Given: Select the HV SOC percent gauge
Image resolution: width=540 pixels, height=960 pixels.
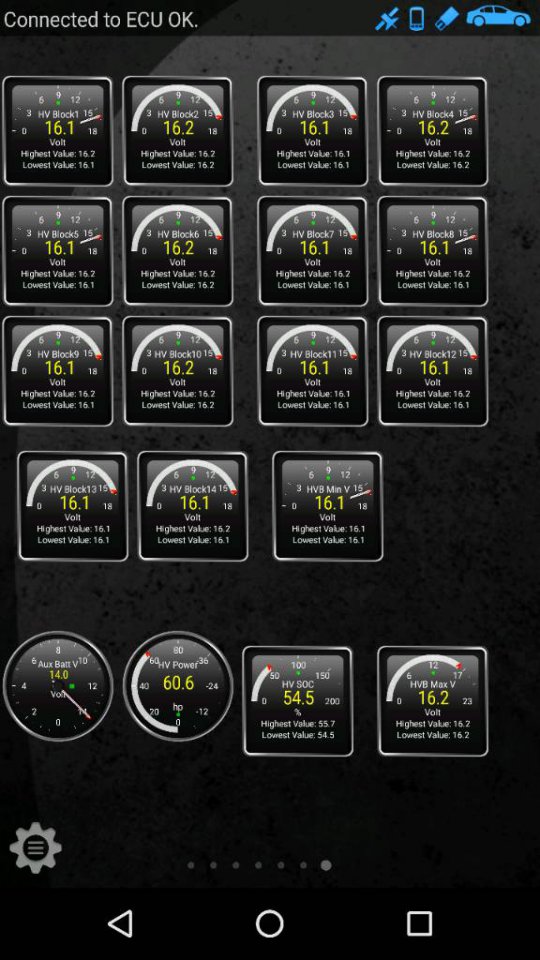Looking at the screenshot, I should click(298, 702).
